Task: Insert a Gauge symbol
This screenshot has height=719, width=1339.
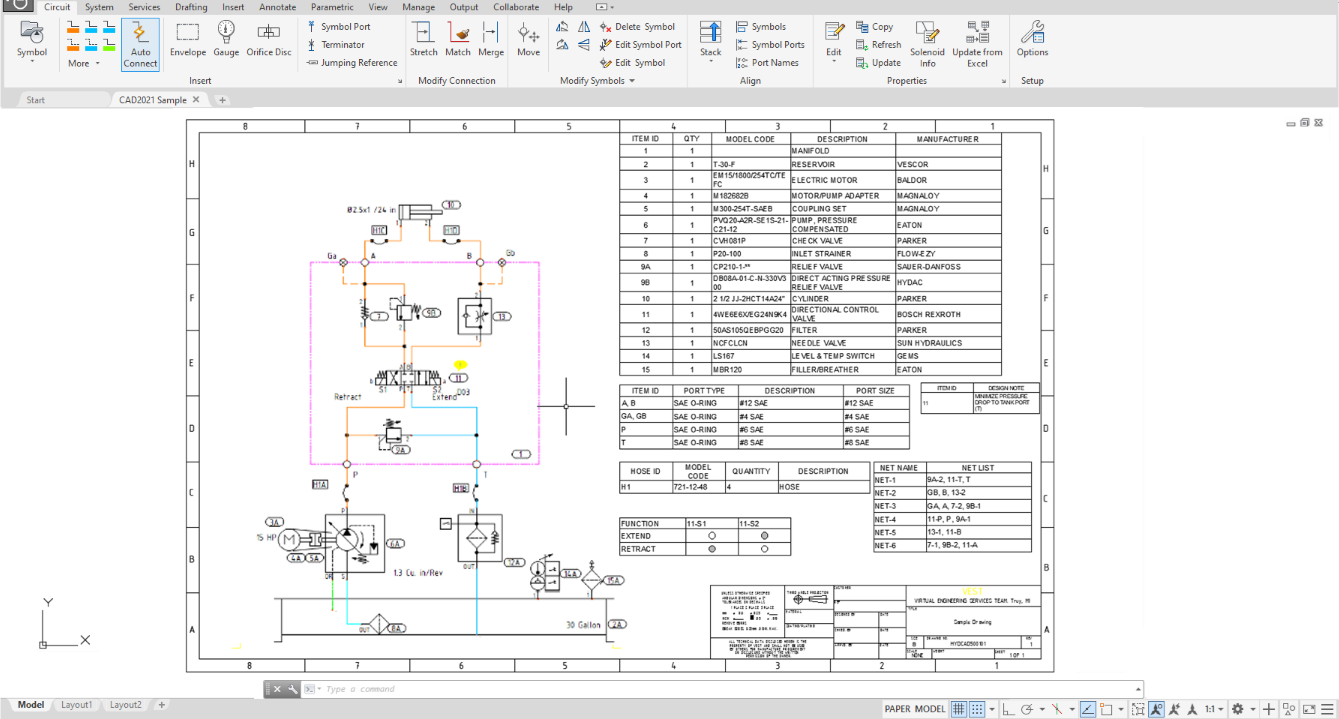Action: (226, 40)
